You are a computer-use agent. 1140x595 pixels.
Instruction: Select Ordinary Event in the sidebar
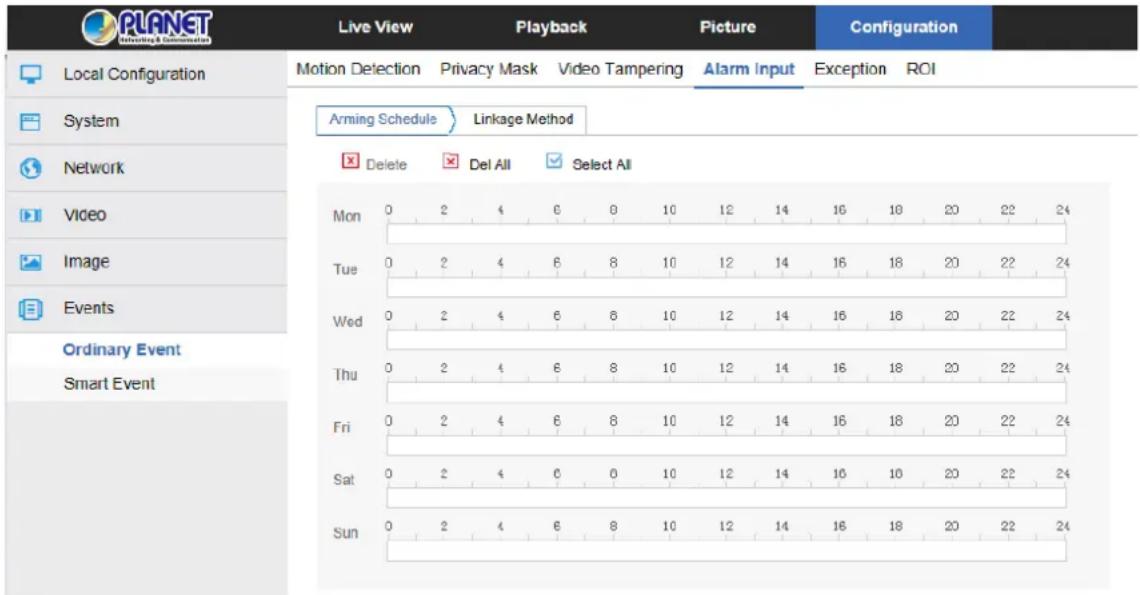(121, 350)
